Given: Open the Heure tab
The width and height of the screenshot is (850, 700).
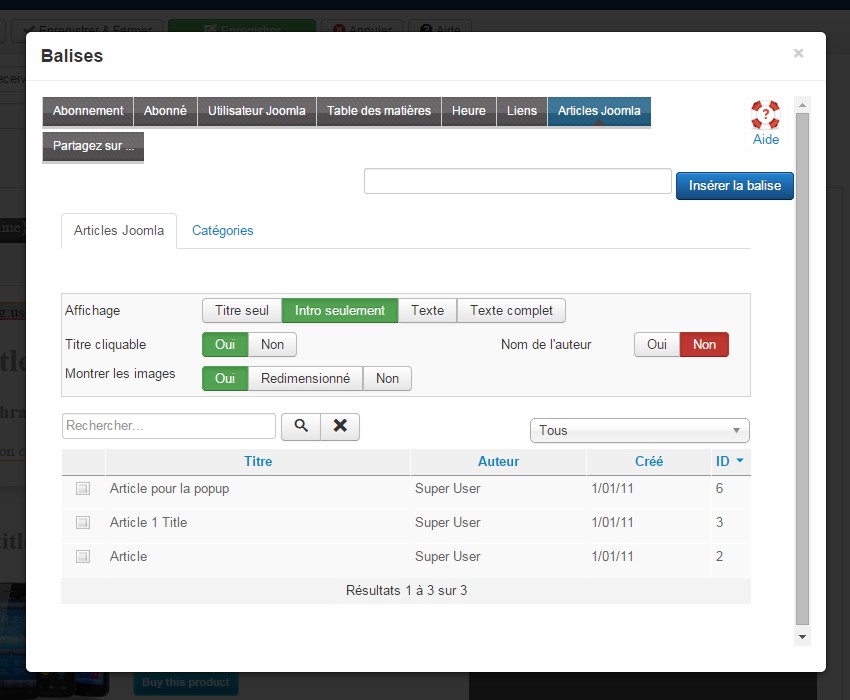Looking at the screenshot, I should click(469, 111).
